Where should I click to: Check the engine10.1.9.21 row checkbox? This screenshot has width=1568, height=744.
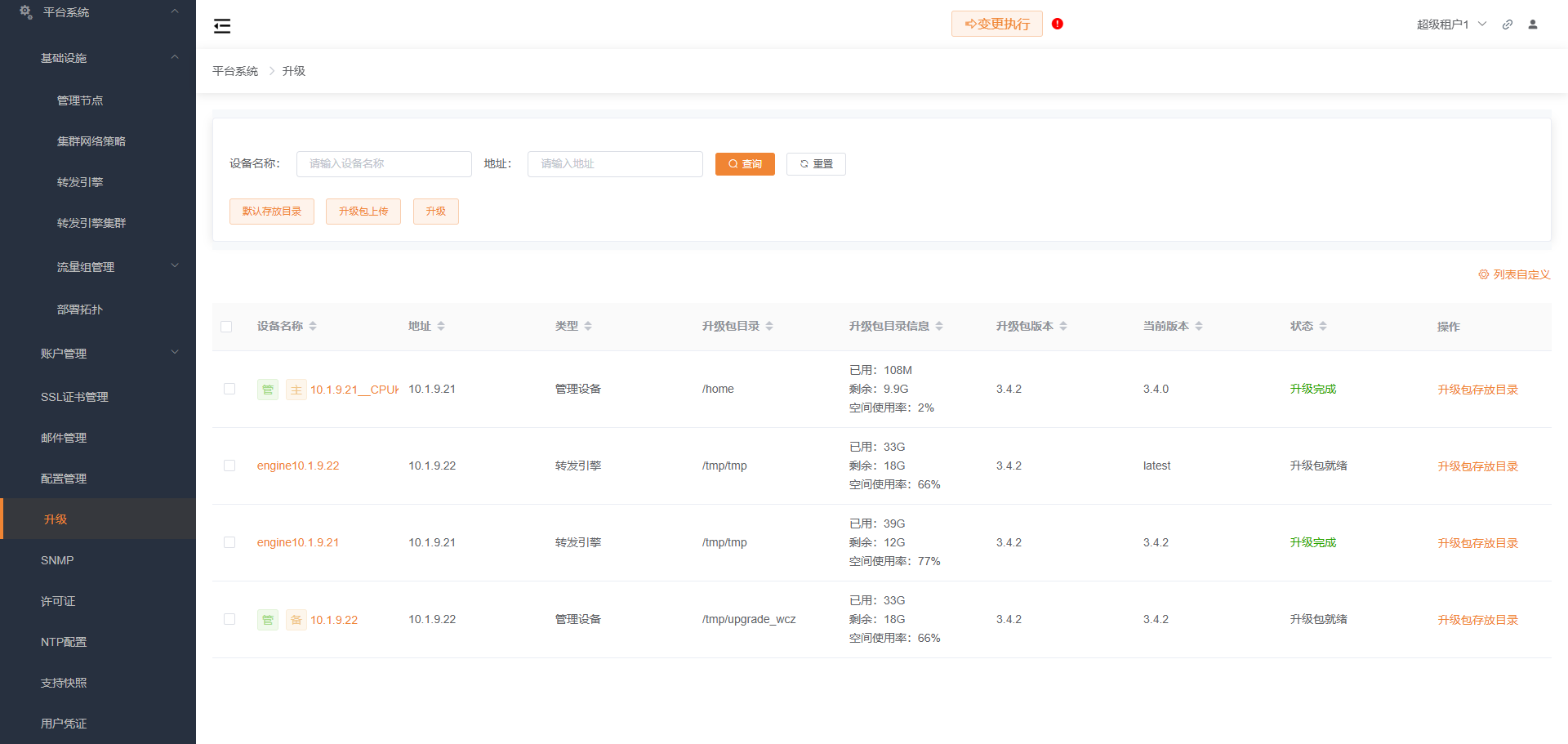(x=229, y=542)
